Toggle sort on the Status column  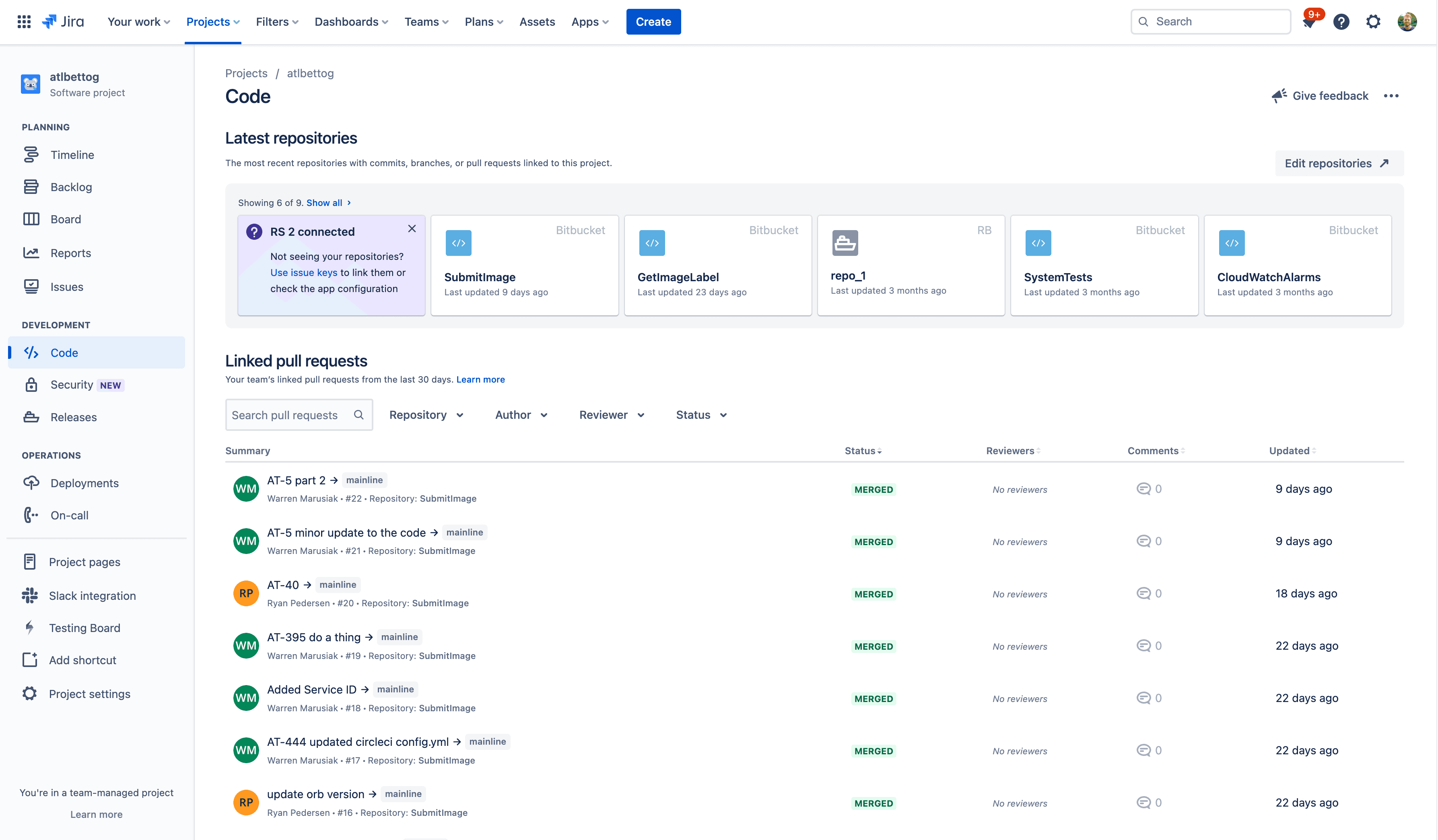(863, 450)
